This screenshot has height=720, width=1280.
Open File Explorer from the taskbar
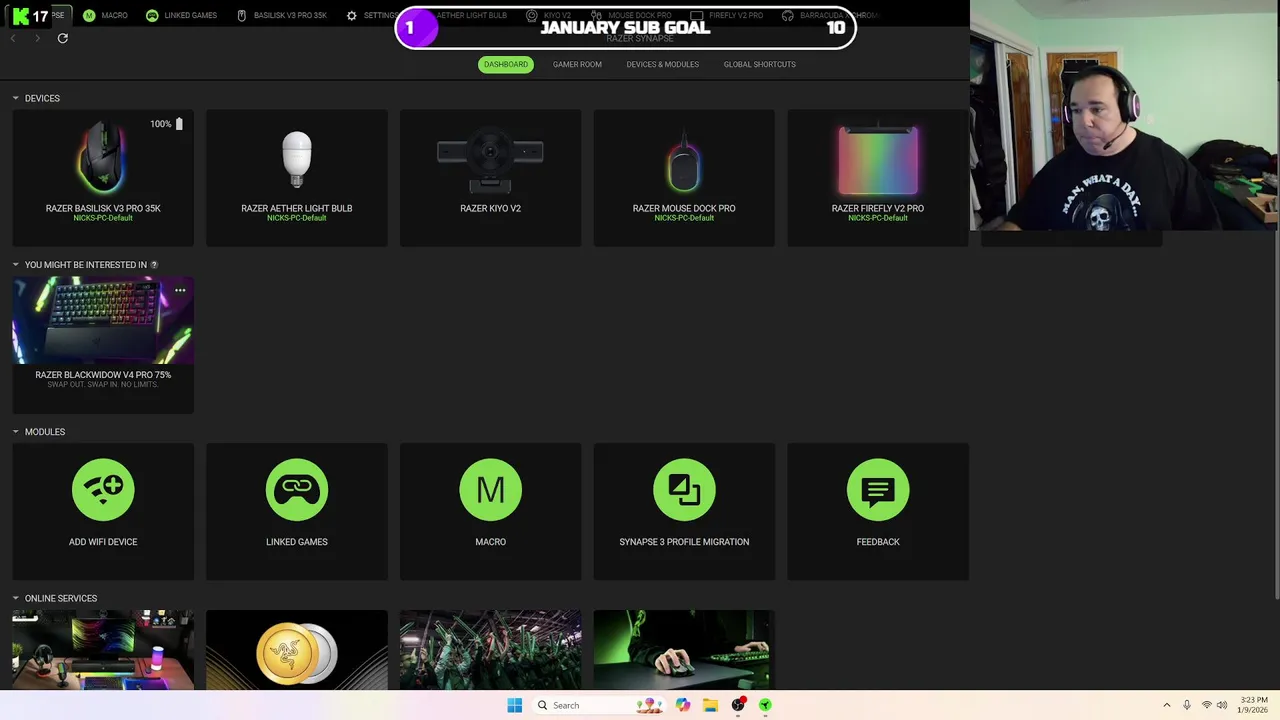pos(710,705)
